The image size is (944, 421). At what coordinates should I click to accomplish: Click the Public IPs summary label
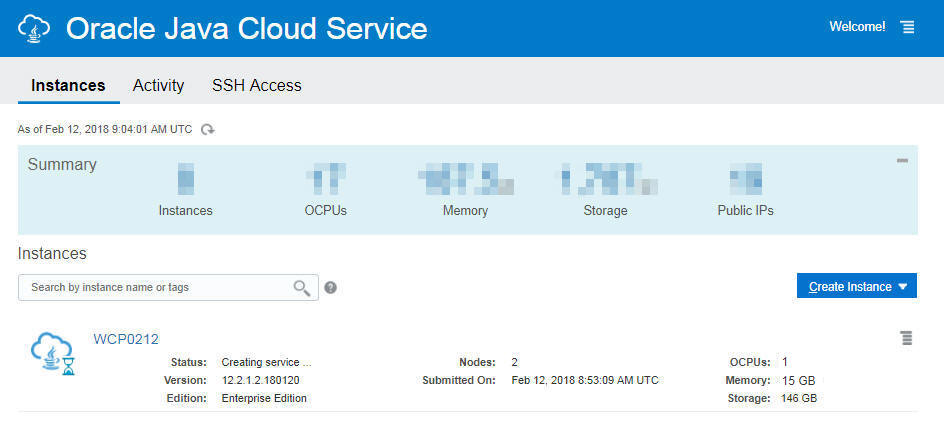tap(745, 211)
